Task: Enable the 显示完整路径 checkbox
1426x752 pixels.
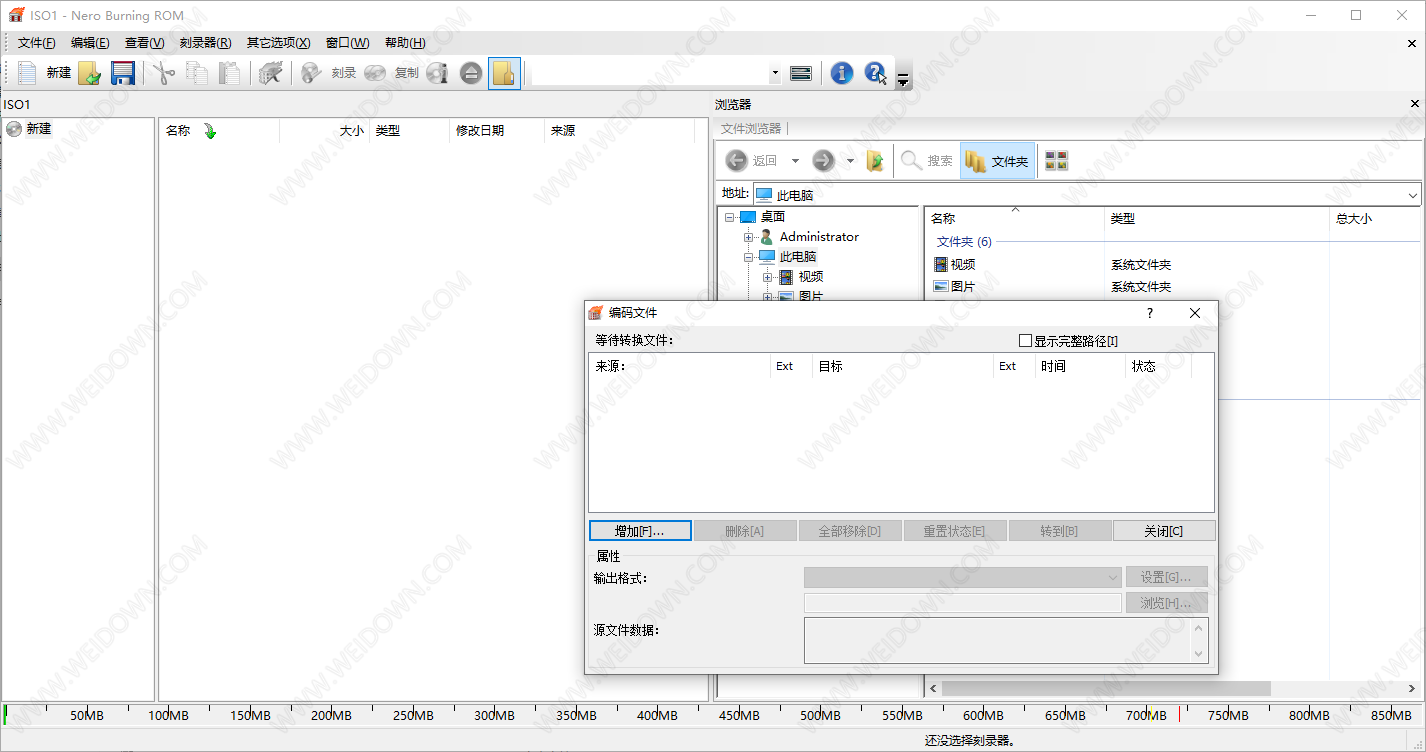Action: [x=1025, y=341]
